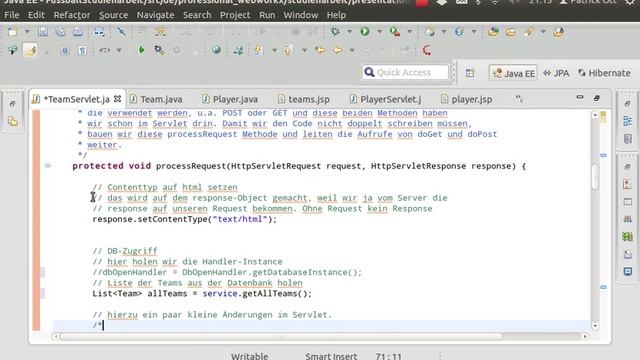
Task: Toggle Block Selection mode icon
Action: (x=64, y=50)
